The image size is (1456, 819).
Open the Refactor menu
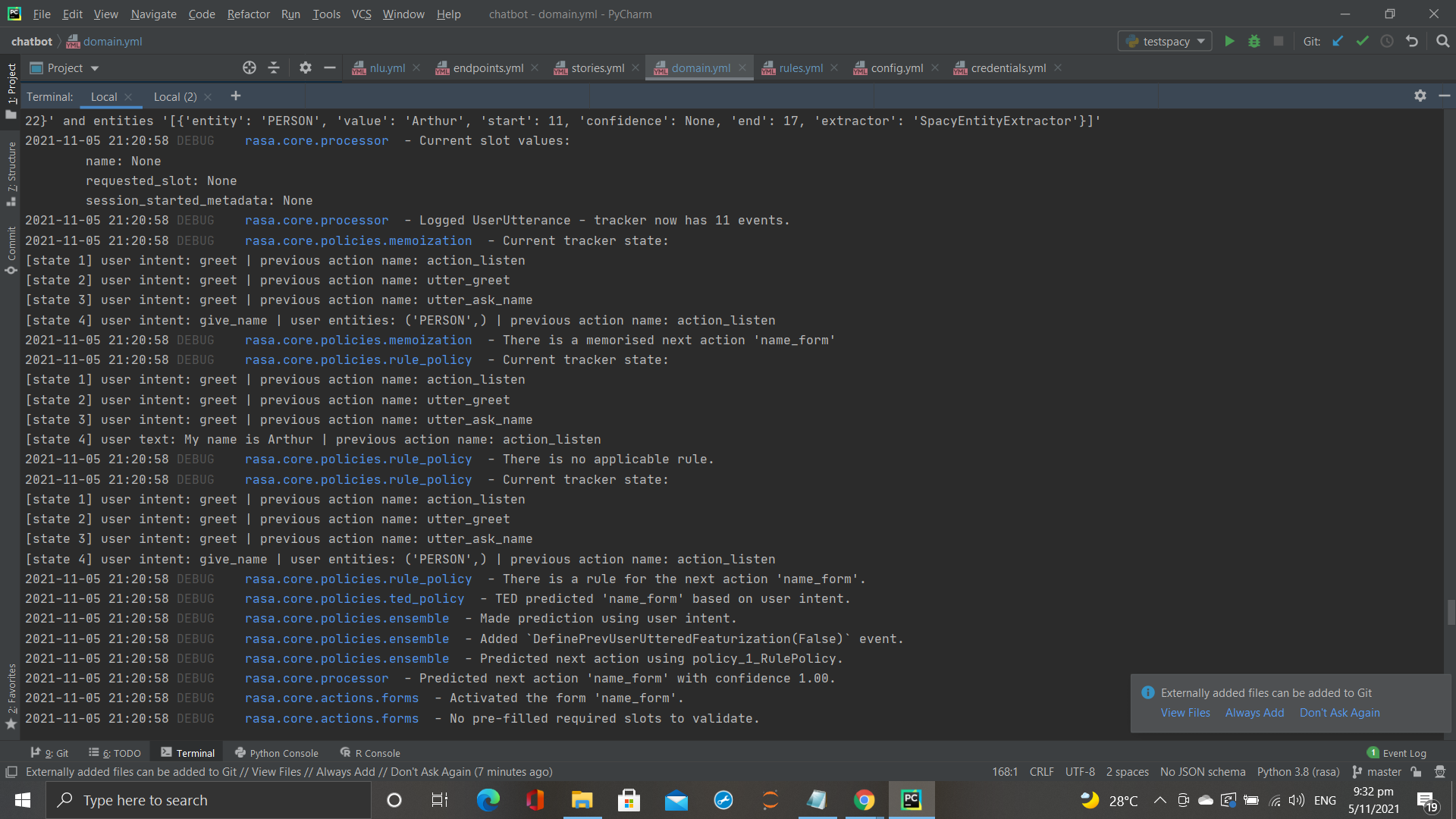(248, 14)
